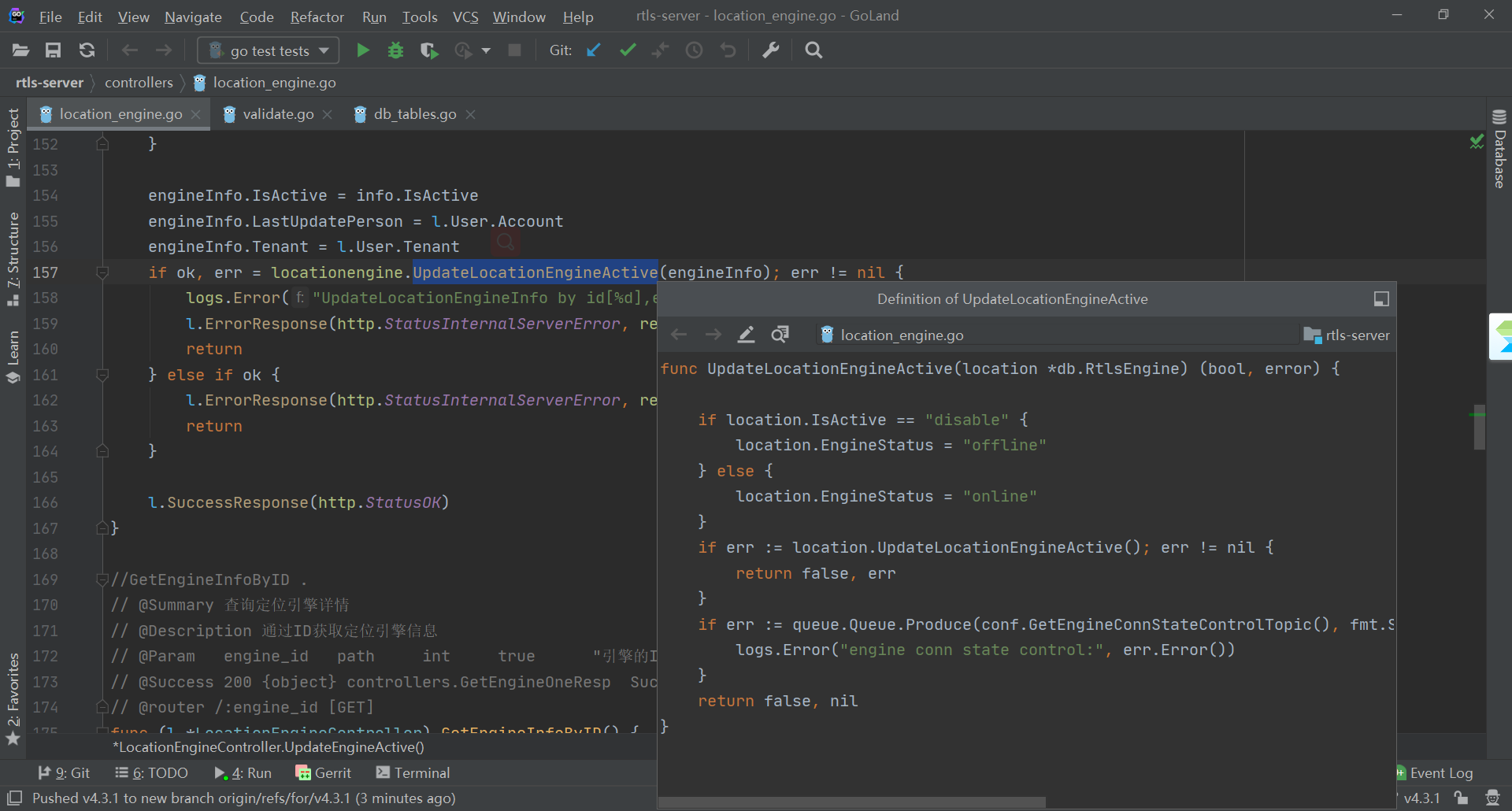Click forward arrow in definition popup
1512x811 pixels.
pos(713,335)
